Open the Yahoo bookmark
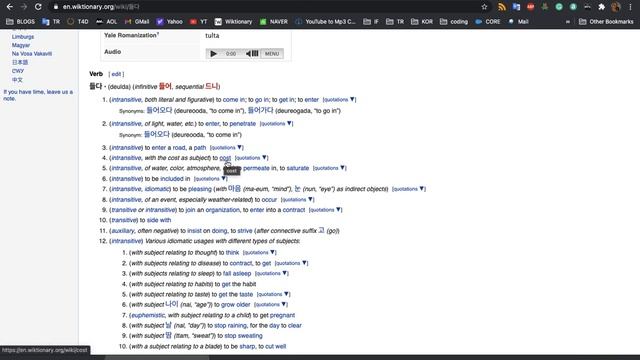Screen dimensions: 640x360 click(x=169, y=22)
